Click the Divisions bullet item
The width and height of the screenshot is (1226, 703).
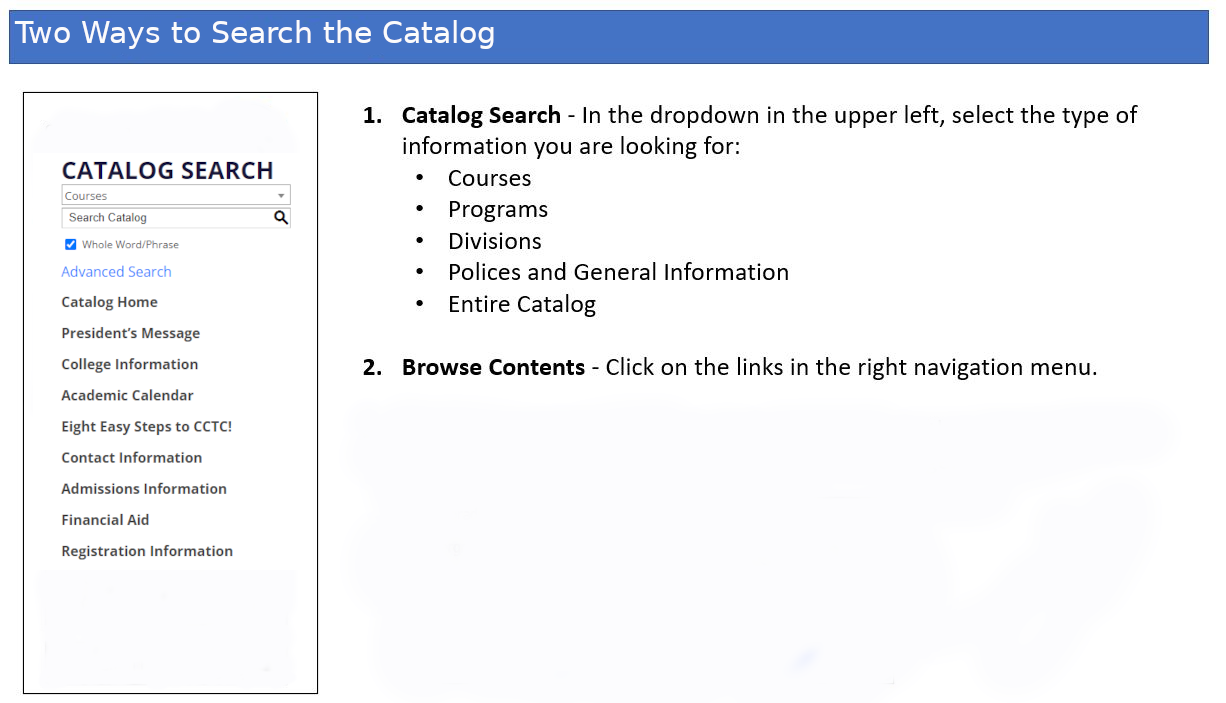[x=494, y=242]
